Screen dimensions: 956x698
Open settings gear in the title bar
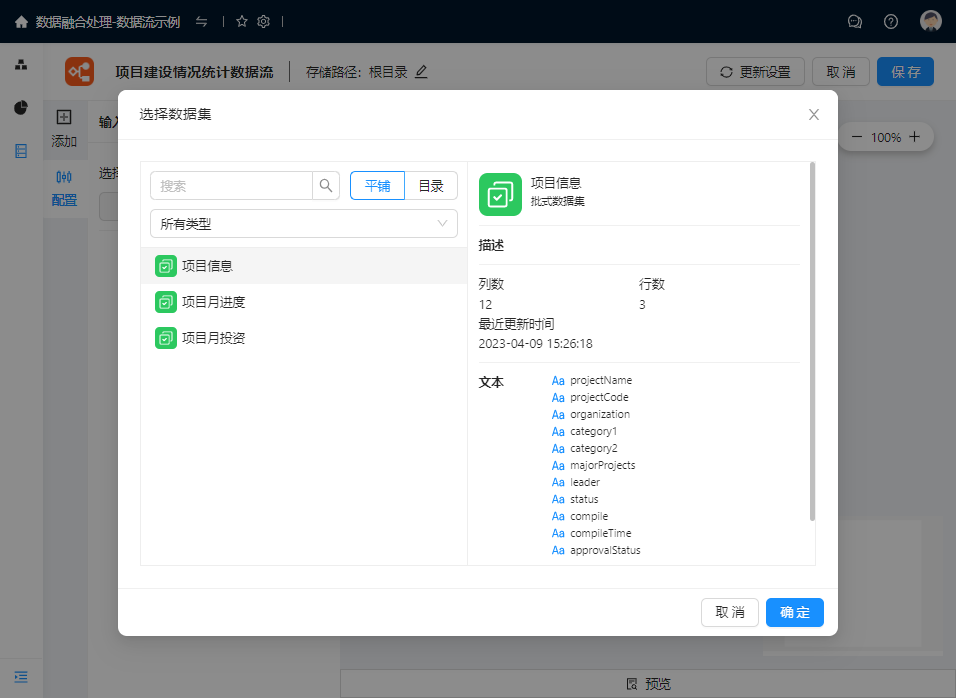(264, 21)
